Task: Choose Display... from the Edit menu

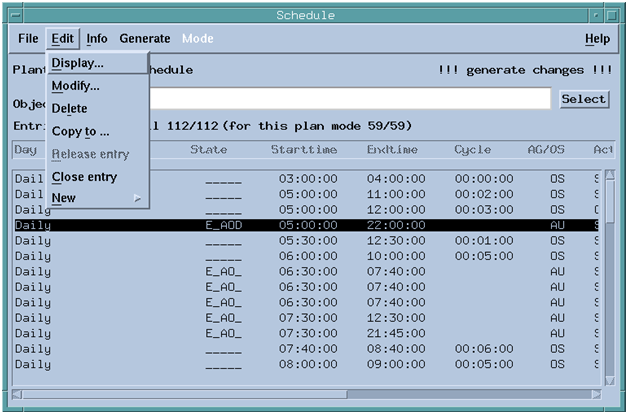Action: click(x=78, y=63)
